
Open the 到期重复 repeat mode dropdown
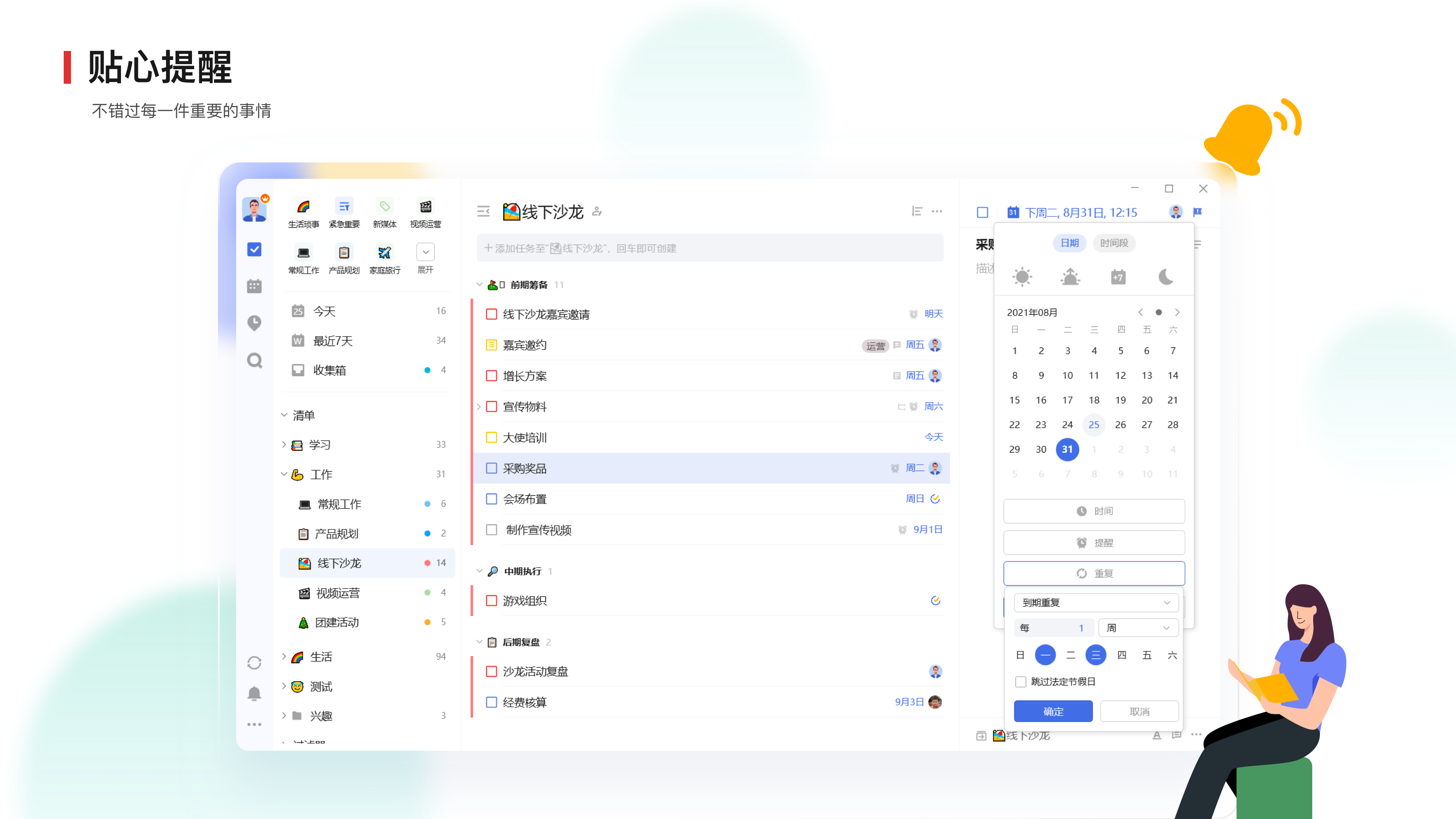click(1096, 602)
